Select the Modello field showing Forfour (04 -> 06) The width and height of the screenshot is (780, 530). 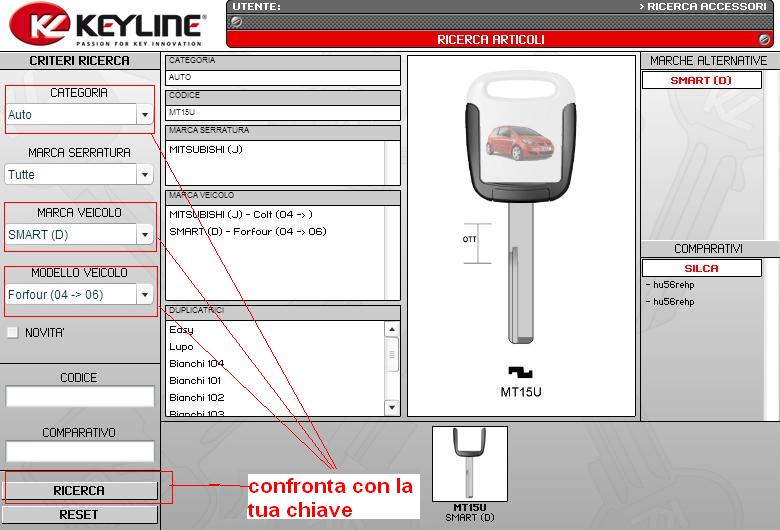click(x=71, y=295)
